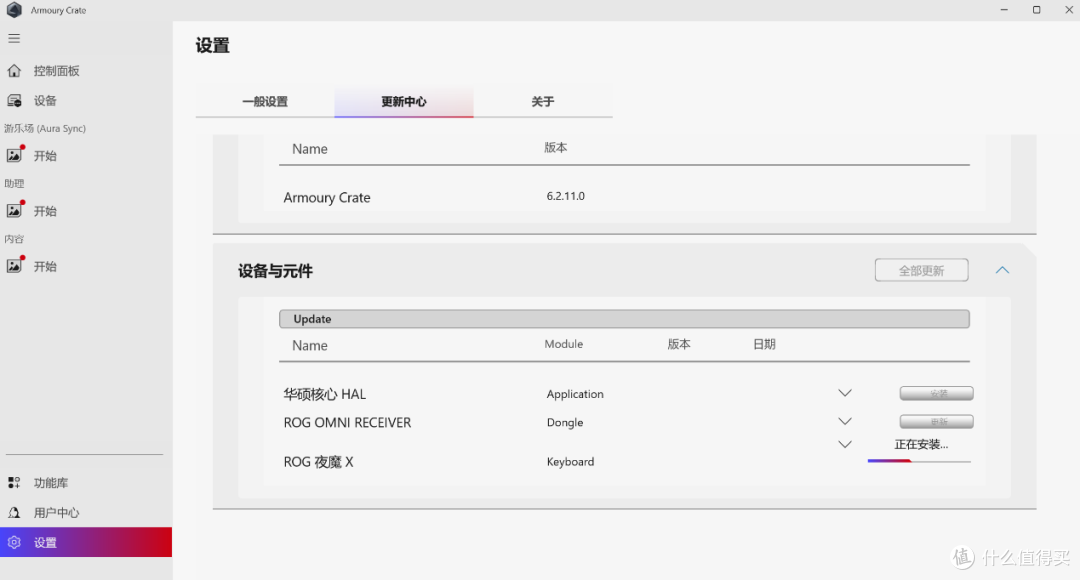The height and width of the screenshot is (580, 1080).
Task: Click the Keyboard module cell
Action: pyautogui.click(x=570, y=462)
